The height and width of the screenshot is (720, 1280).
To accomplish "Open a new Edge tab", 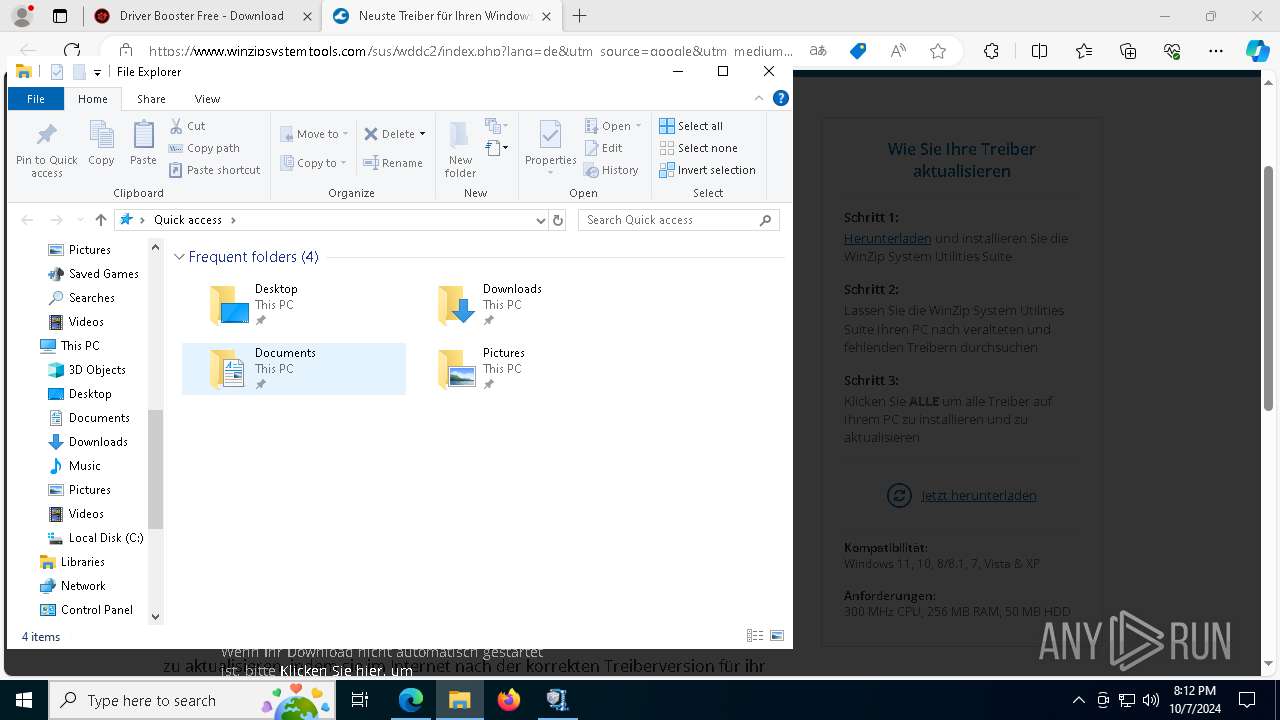I will pos(579,16).
